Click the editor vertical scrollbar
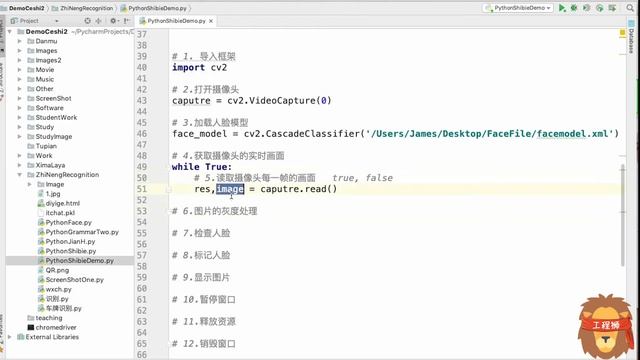Viewport: 640px width, 360px height. point(622,214)
